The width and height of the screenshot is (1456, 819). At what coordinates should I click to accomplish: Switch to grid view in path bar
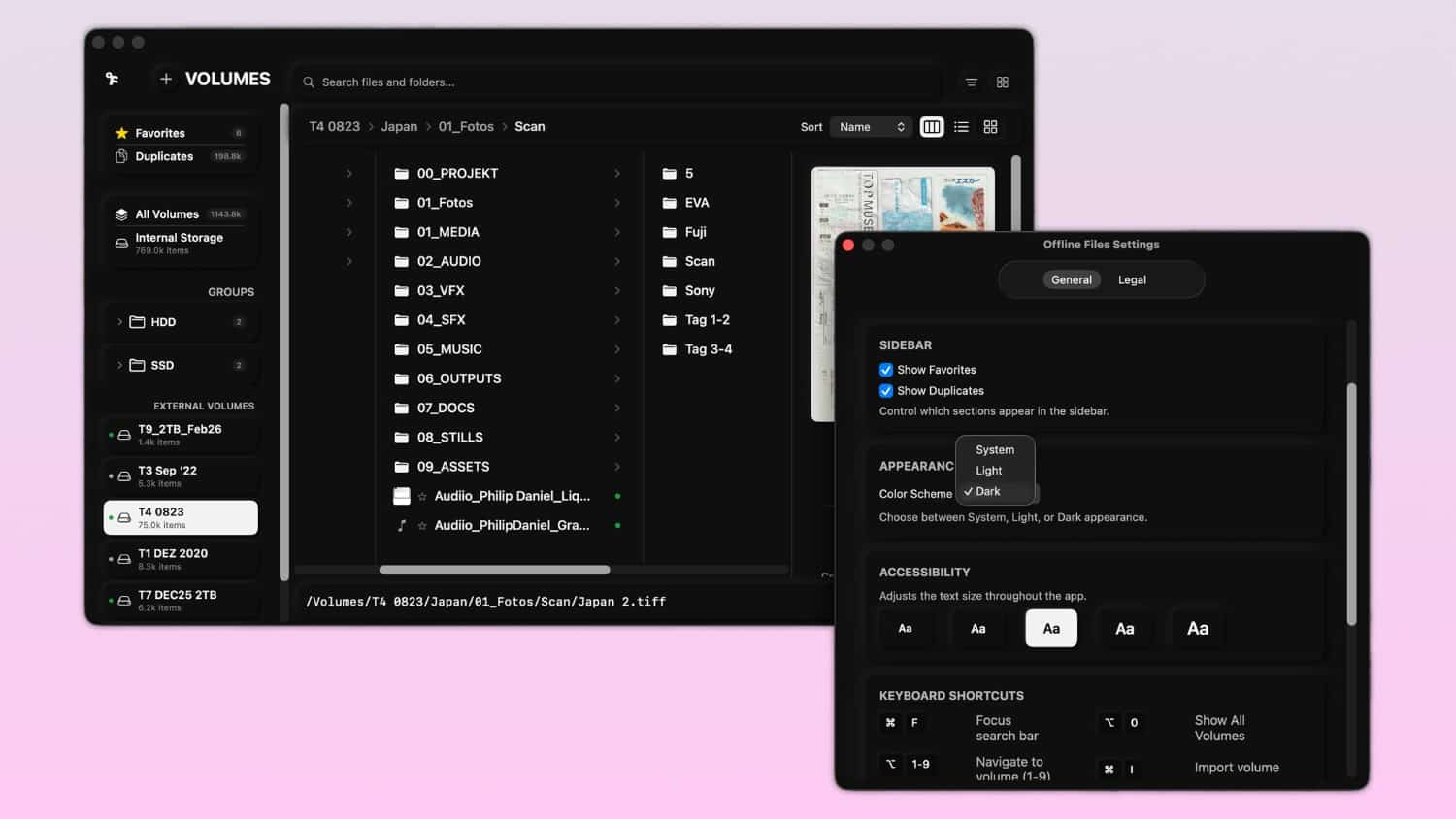click(990, 127)
